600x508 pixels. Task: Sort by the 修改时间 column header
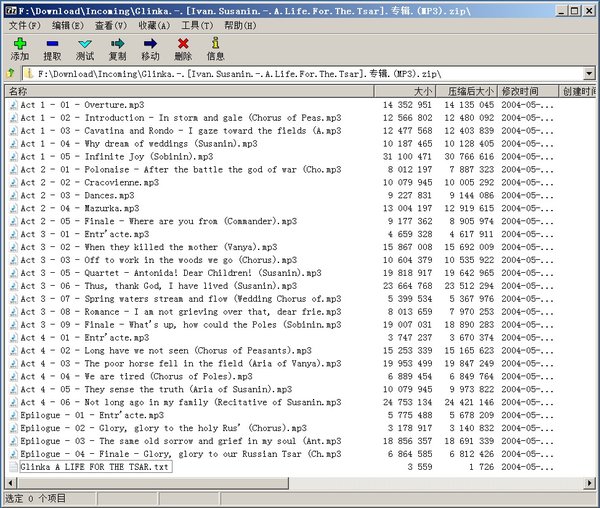521,91
